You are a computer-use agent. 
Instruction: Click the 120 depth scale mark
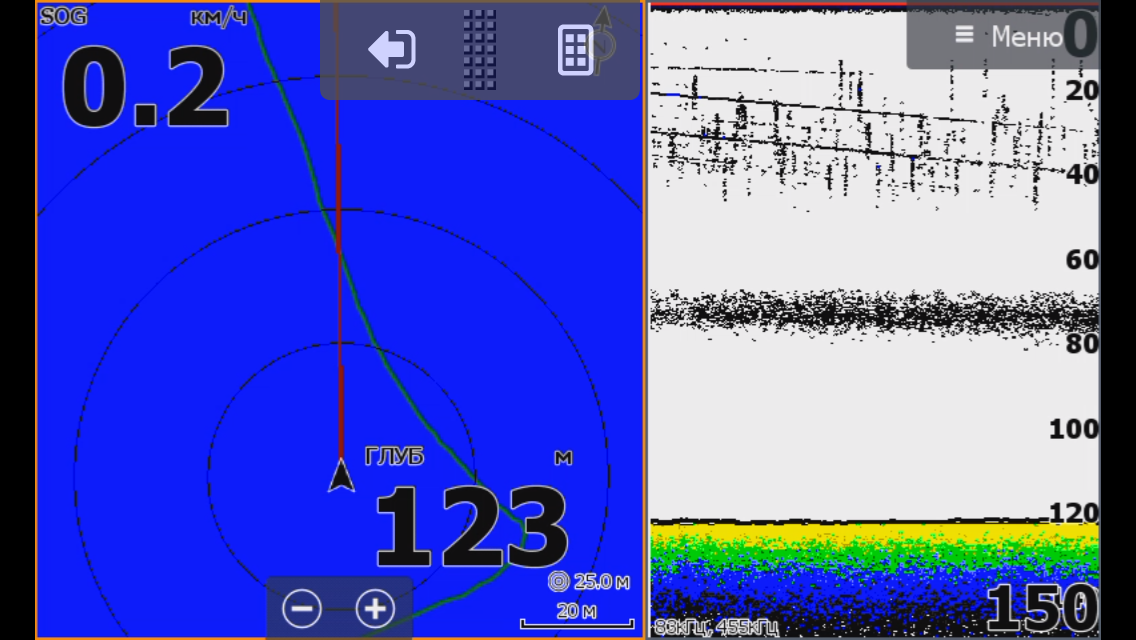coord(1074,512)
